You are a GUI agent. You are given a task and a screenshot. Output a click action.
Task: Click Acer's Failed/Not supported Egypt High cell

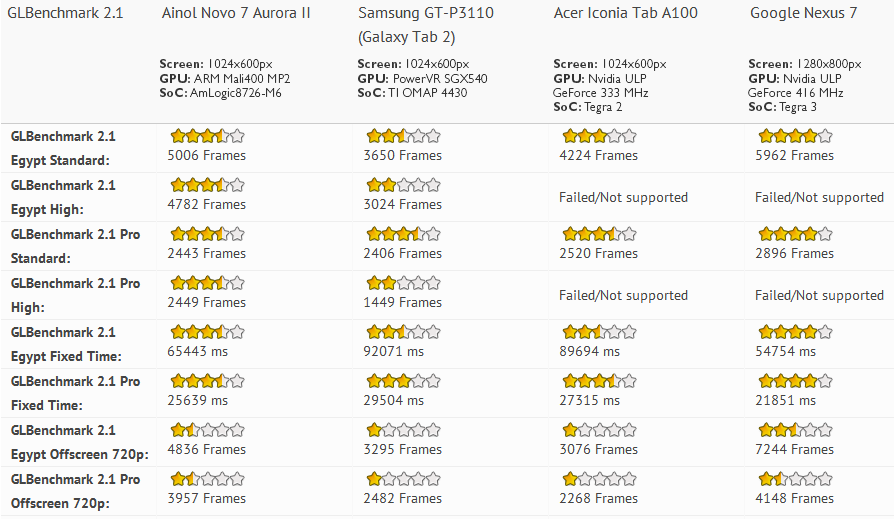point(623,198)
